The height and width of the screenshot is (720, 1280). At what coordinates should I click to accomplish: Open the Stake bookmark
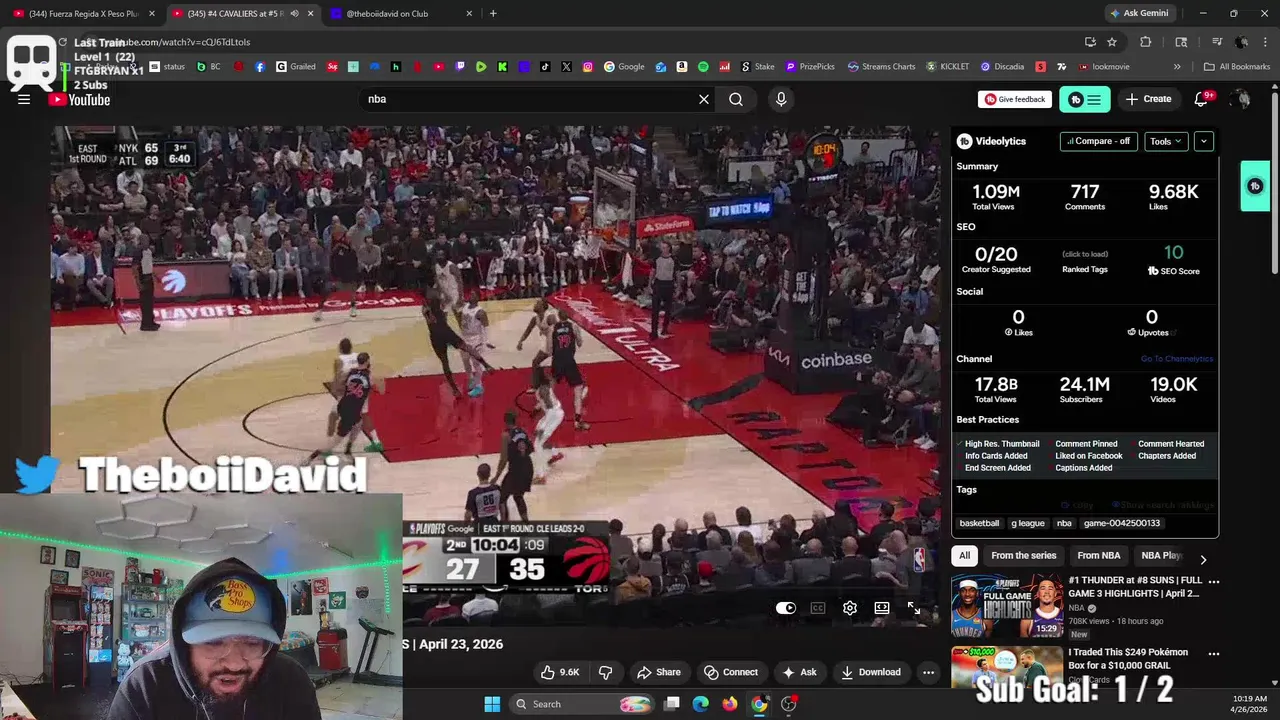(757, 67)
